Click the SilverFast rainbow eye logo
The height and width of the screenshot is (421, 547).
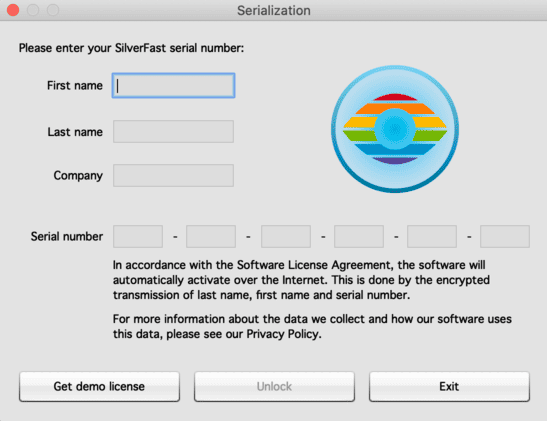click(395, 129)
